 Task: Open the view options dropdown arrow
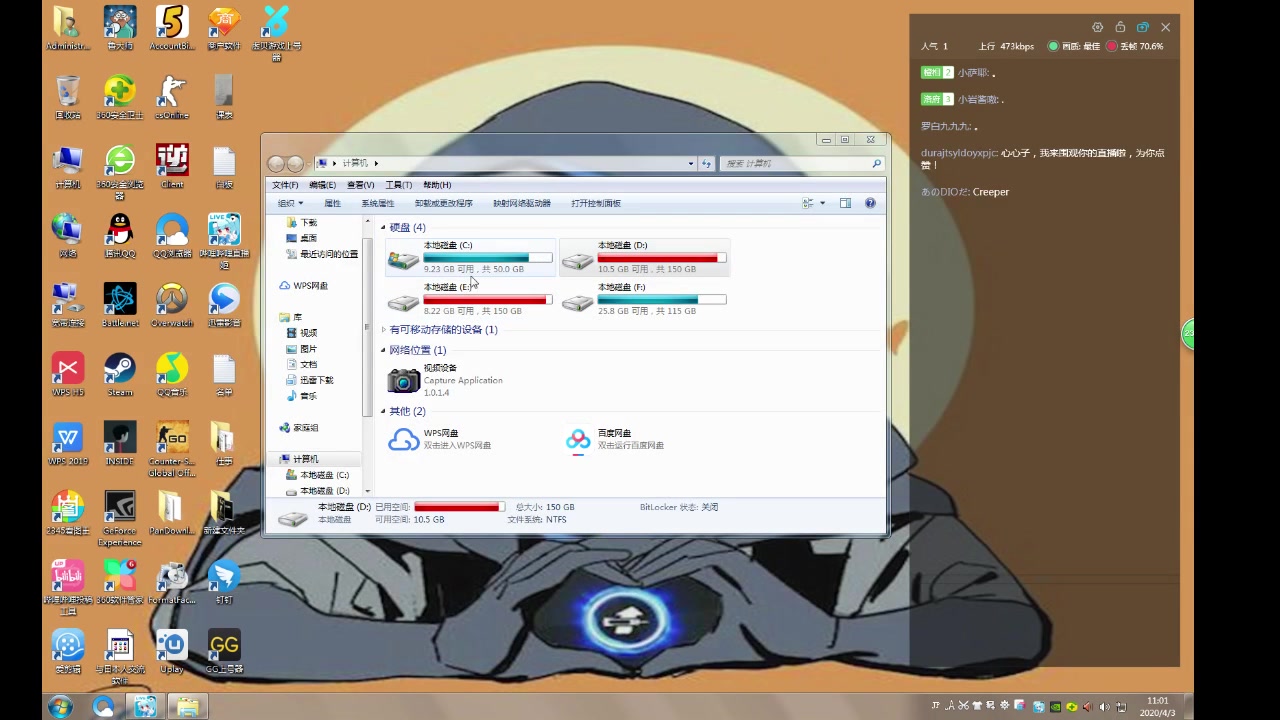(823, 203)
